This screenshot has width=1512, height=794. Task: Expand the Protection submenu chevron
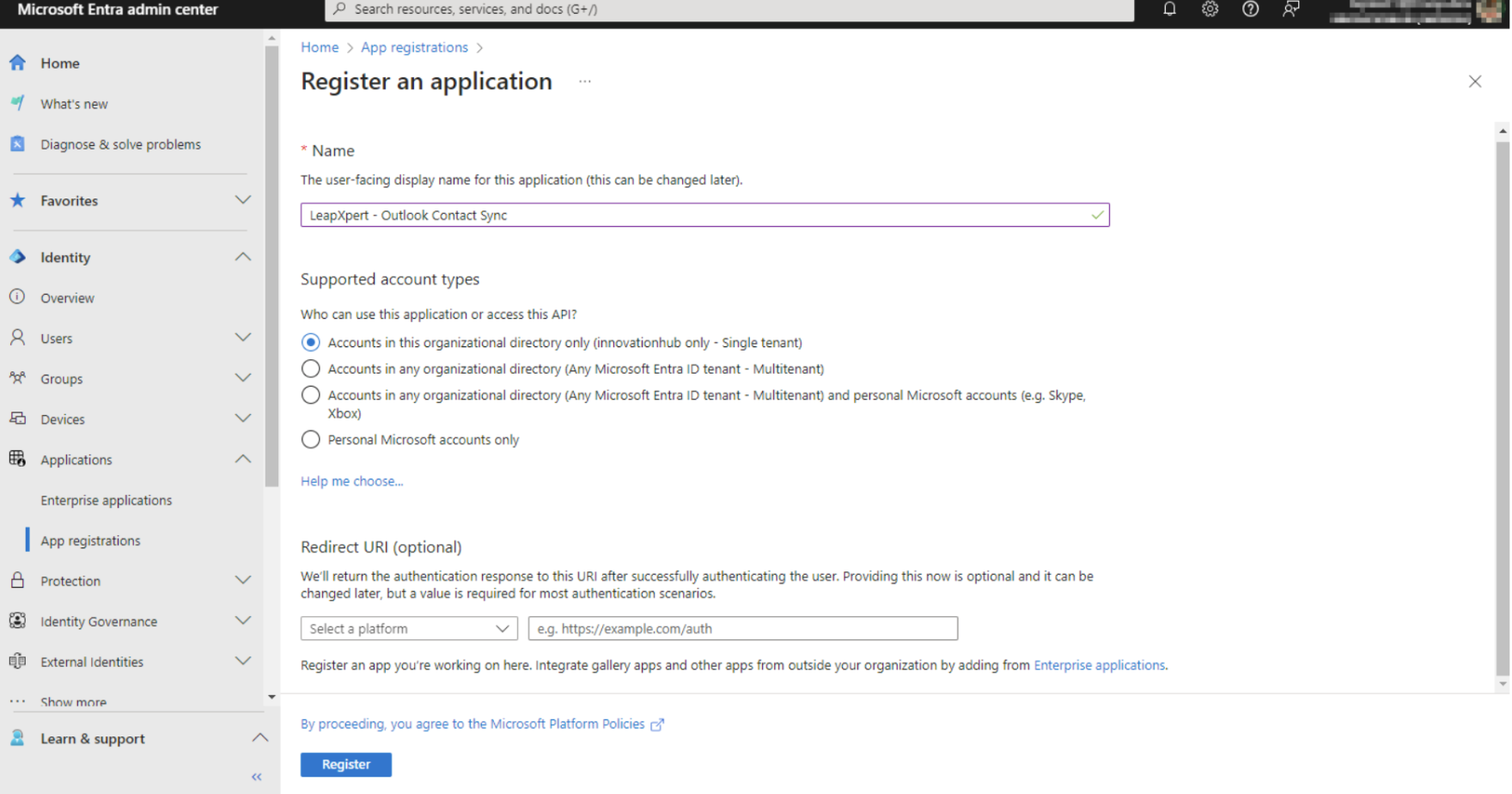pyautogui.click(x=243, y=580)
